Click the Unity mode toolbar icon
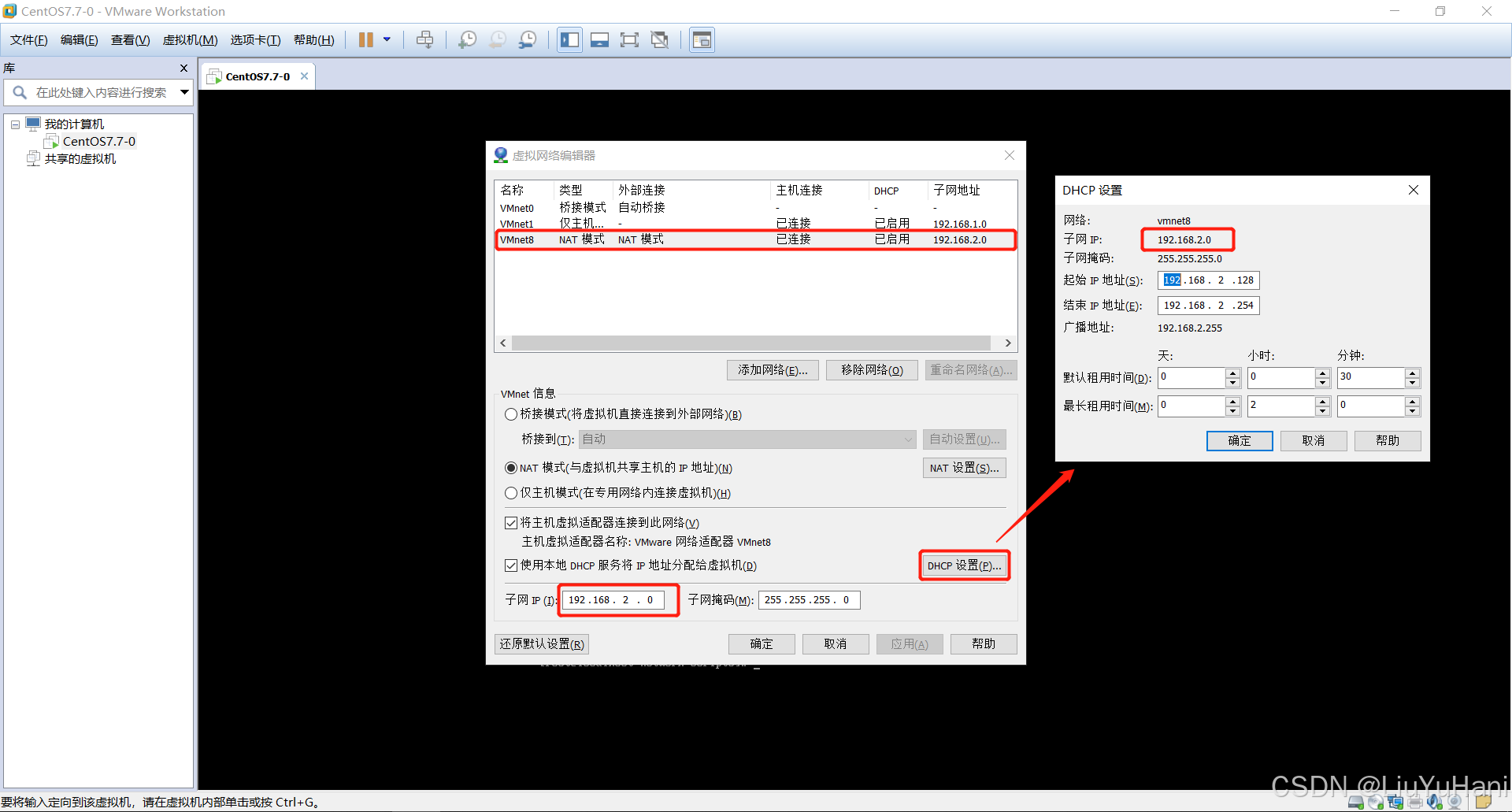The image size is (1512, 812). click(660, 40)
